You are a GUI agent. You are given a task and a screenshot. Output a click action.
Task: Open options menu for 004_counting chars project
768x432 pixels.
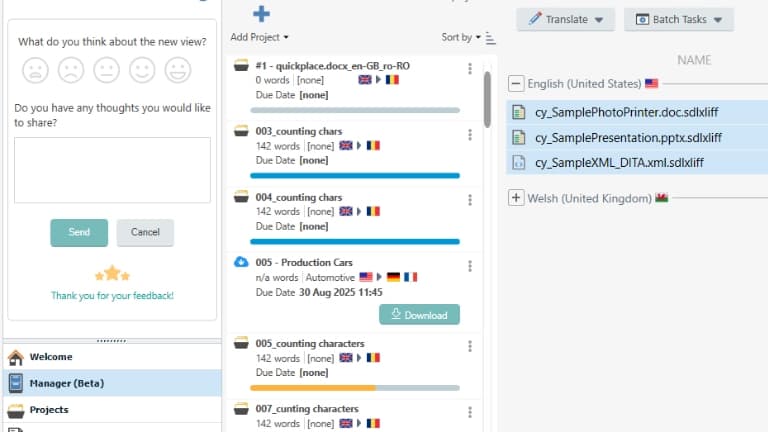[470, 200]
